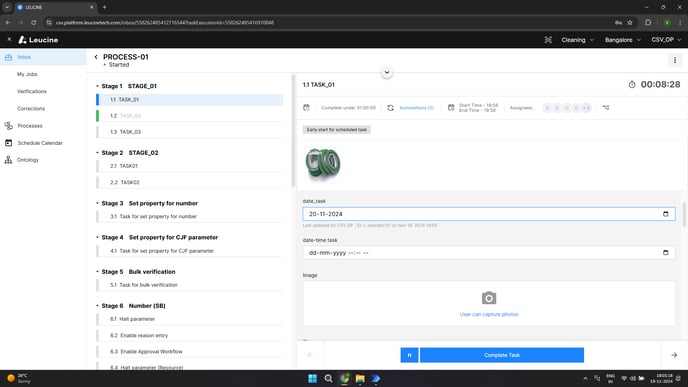The height and width of the screenshot is (387, 688).
Task: Open Verifications in the sidebar
Action: point(32,91)
